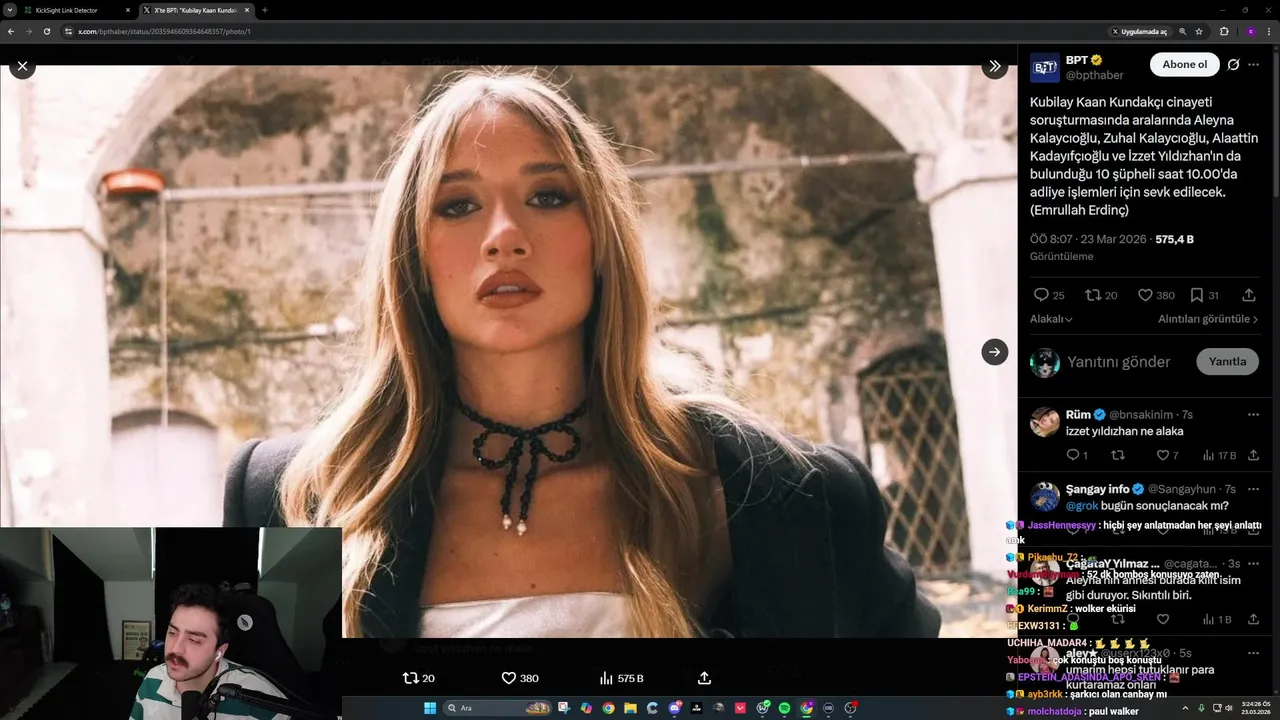The width and height of the screenshot is (1280, 720).
Task: Like Rüm's comment with 7 likes
Action: (x=1167, y=455)
